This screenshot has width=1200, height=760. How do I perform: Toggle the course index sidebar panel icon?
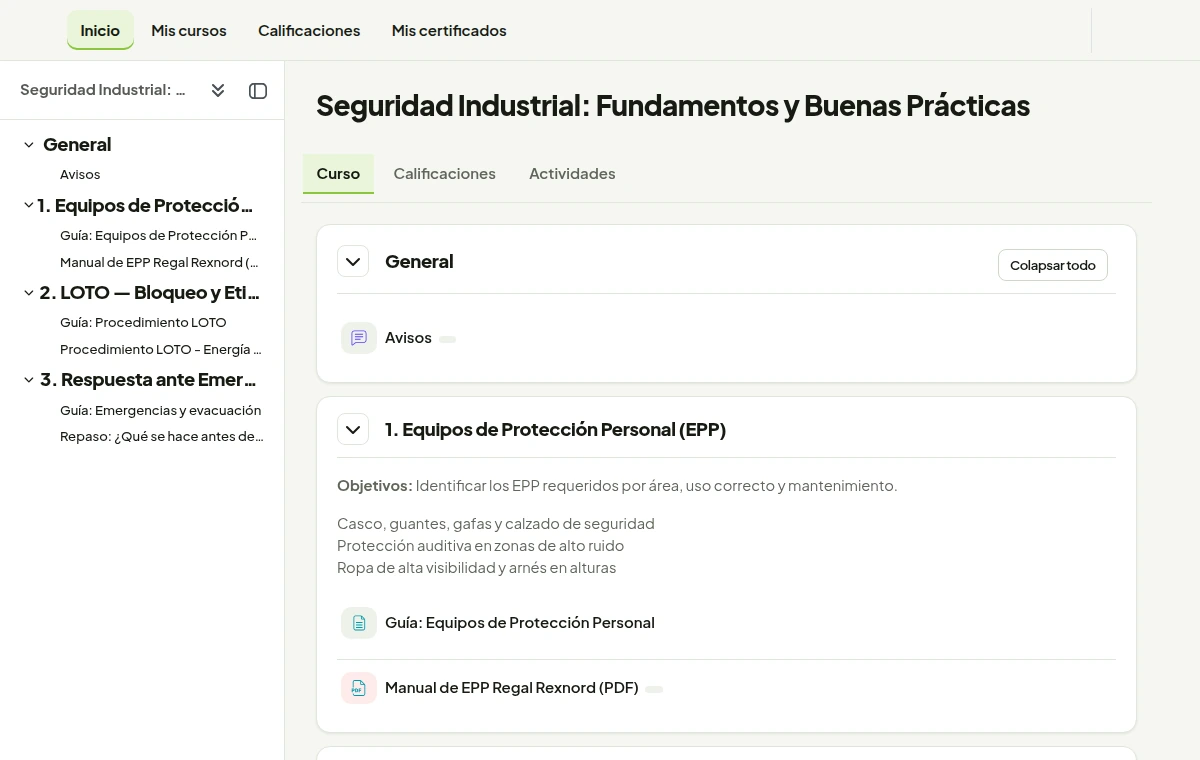[258, 91]
